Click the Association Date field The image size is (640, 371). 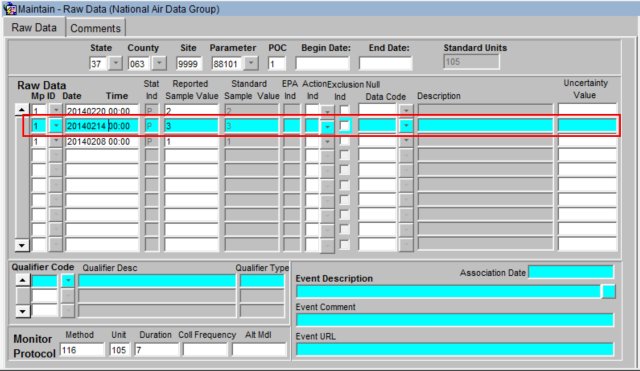[571, 272]
